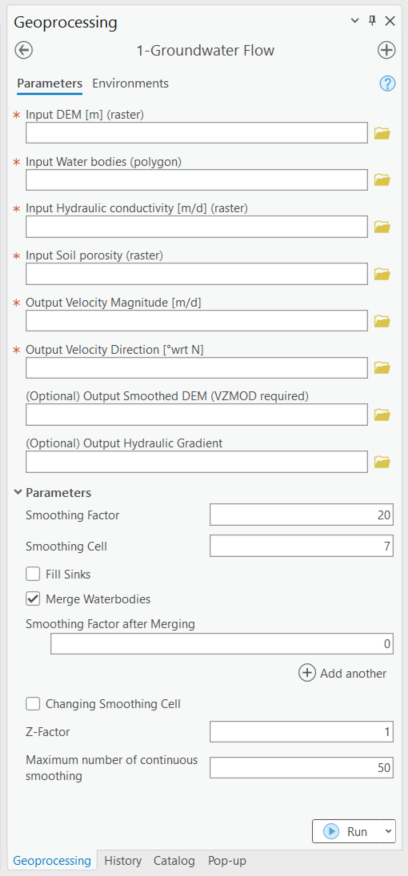The image size is (408, 876).
Task: Run the Groundwater Flow tool
Action: [x=347, y=831]
